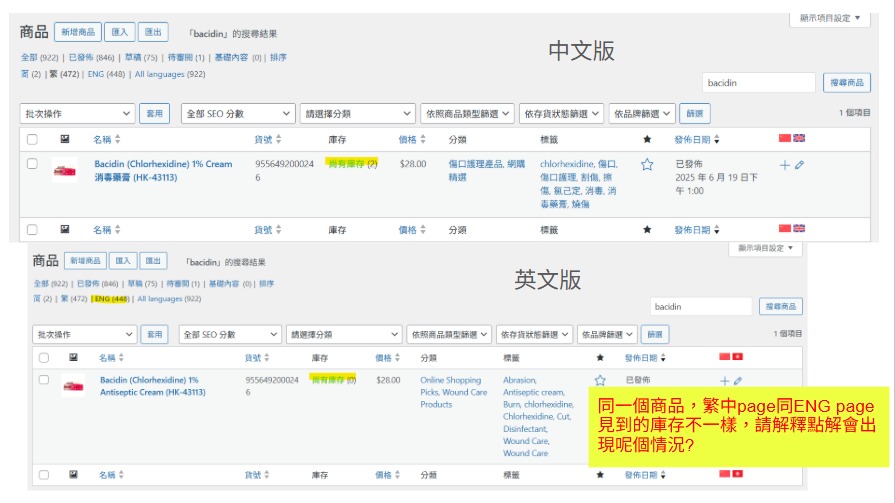Click the plus add-translation icon in the Chinese row
Screen dimensions: 895x503
785,164
